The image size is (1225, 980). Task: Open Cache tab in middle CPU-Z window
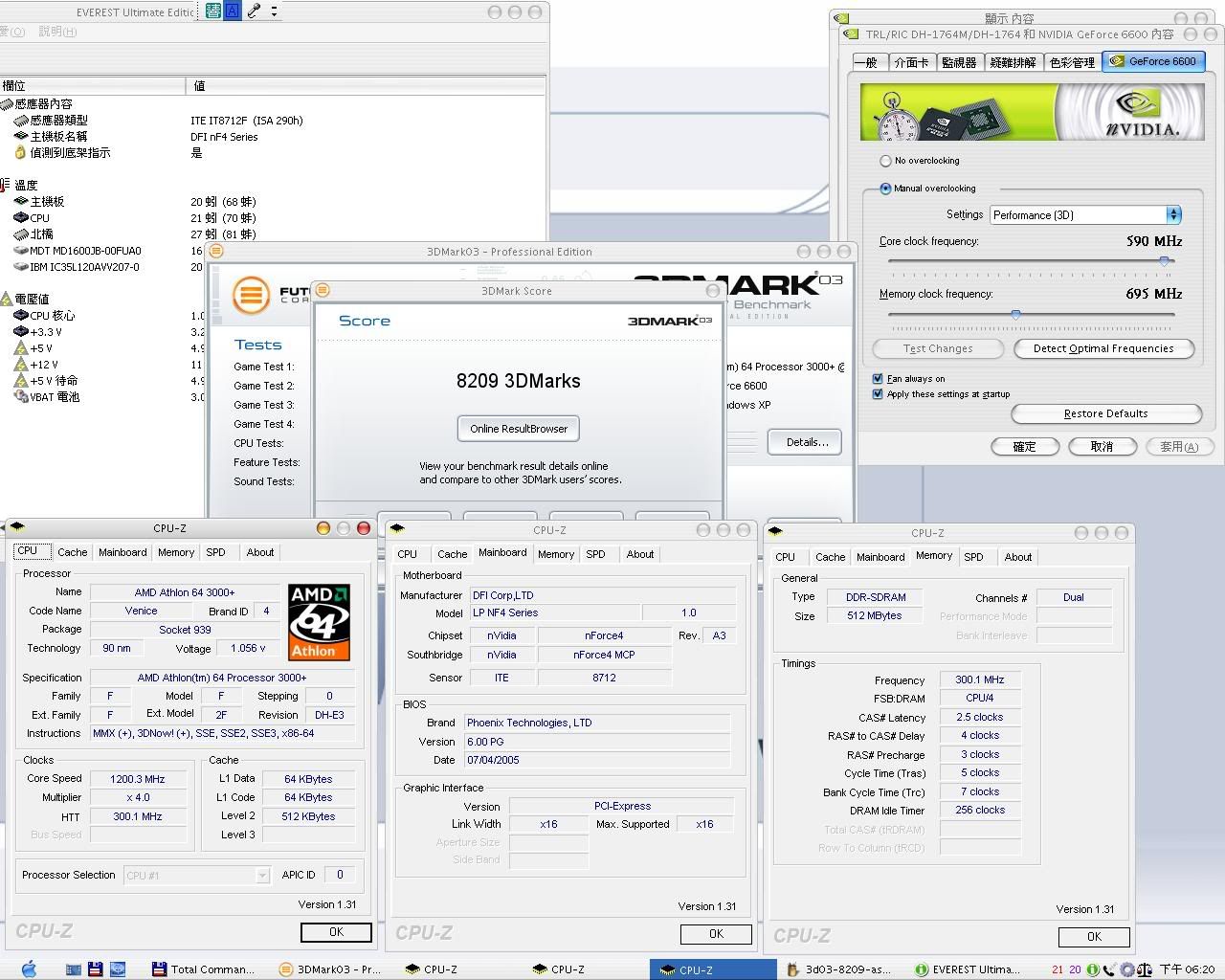pos(453,554)
